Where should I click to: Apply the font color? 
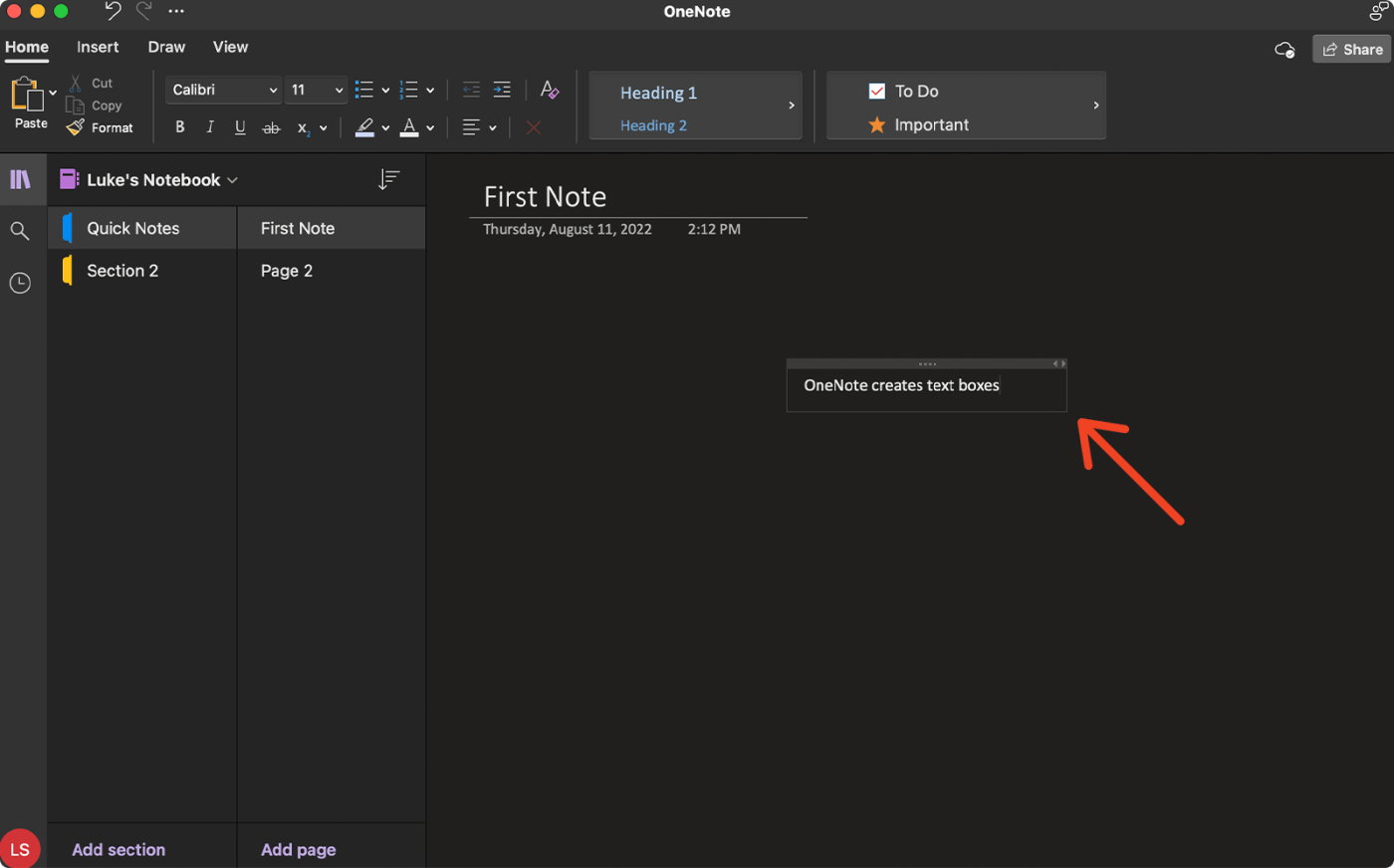point(409,127)
